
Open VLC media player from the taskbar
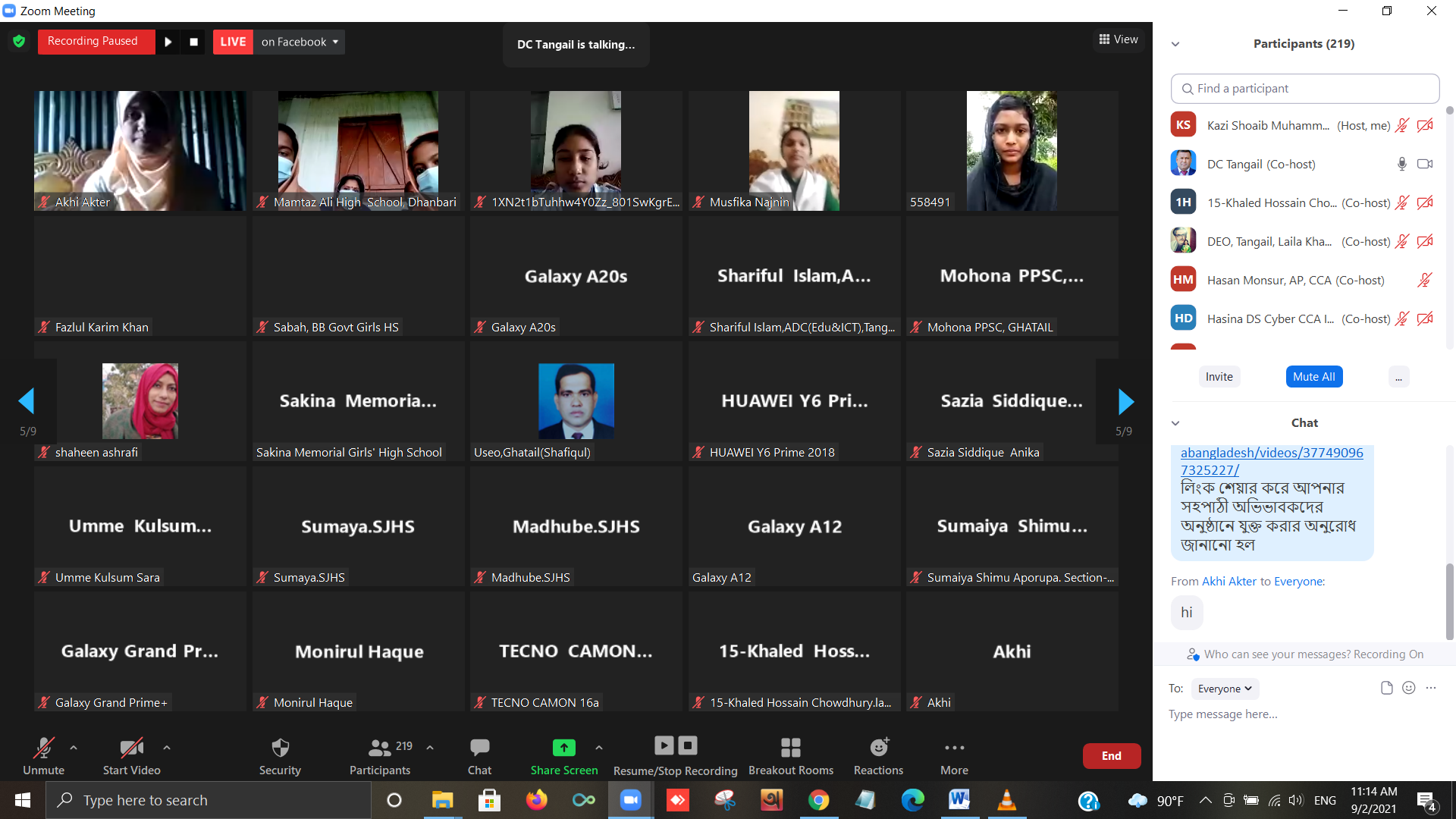[1006, 800]
